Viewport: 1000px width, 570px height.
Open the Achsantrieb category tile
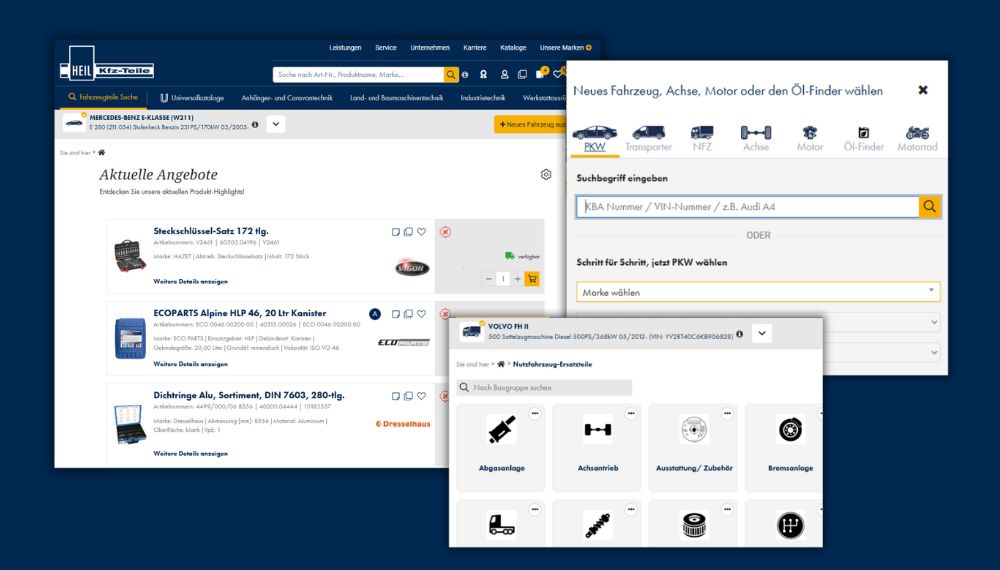(x=598, y=447)
